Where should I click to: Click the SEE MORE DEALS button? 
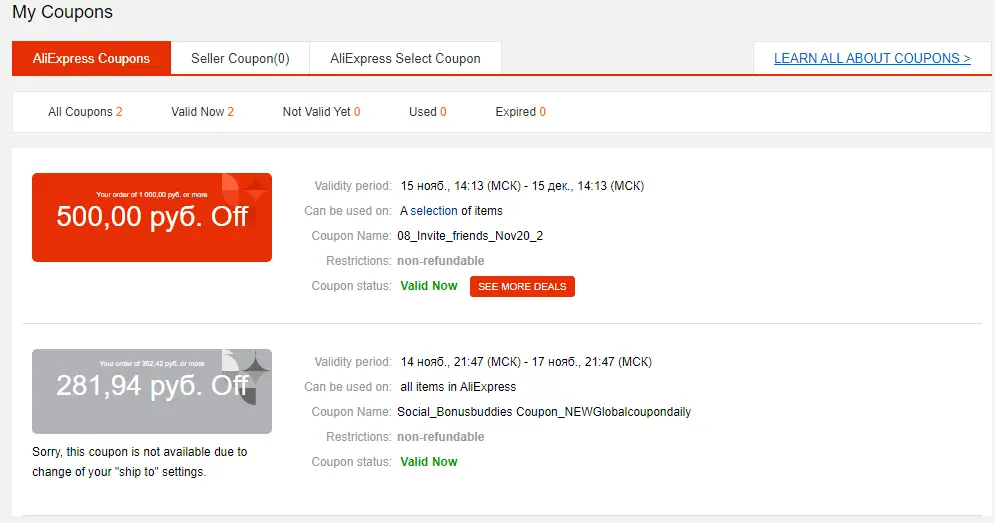pyautogui.click(x=522, y=286)
